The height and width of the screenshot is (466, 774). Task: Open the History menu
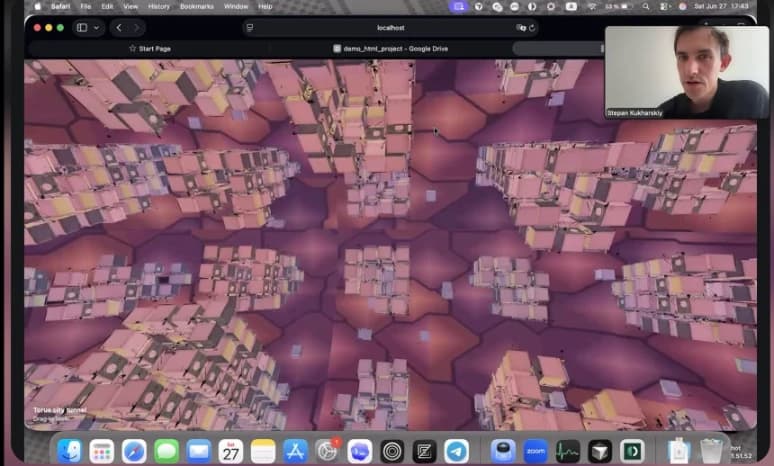[158, 6]
